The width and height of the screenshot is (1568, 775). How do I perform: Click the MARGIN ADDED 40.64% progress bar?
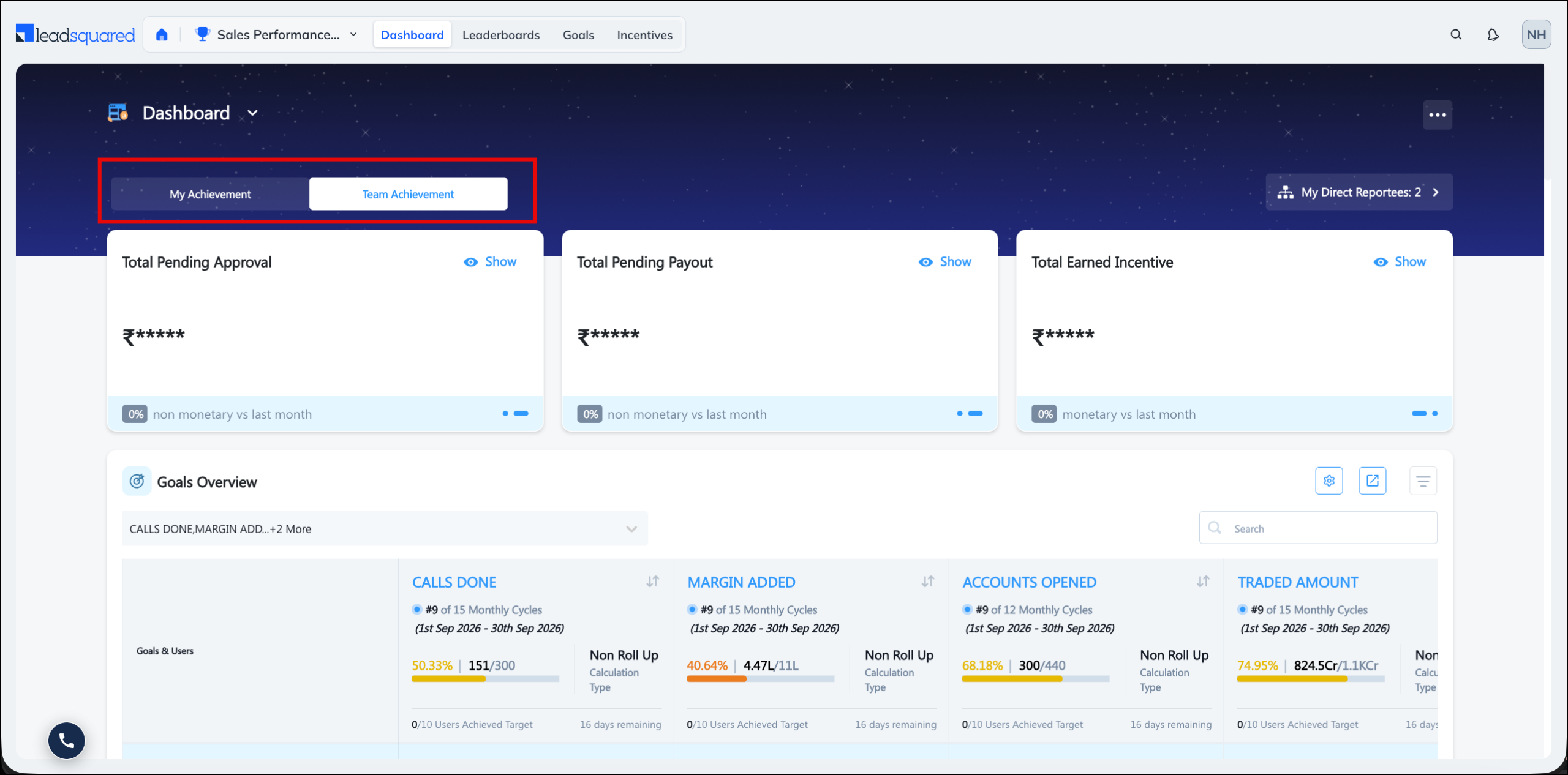coord(760,679)
